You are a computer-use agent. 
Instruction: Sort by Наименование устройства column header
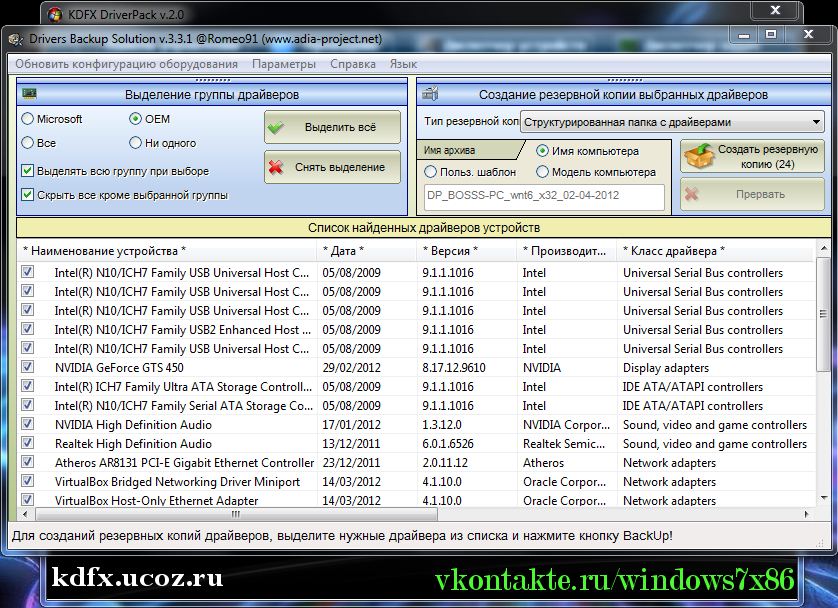[167, 251]
